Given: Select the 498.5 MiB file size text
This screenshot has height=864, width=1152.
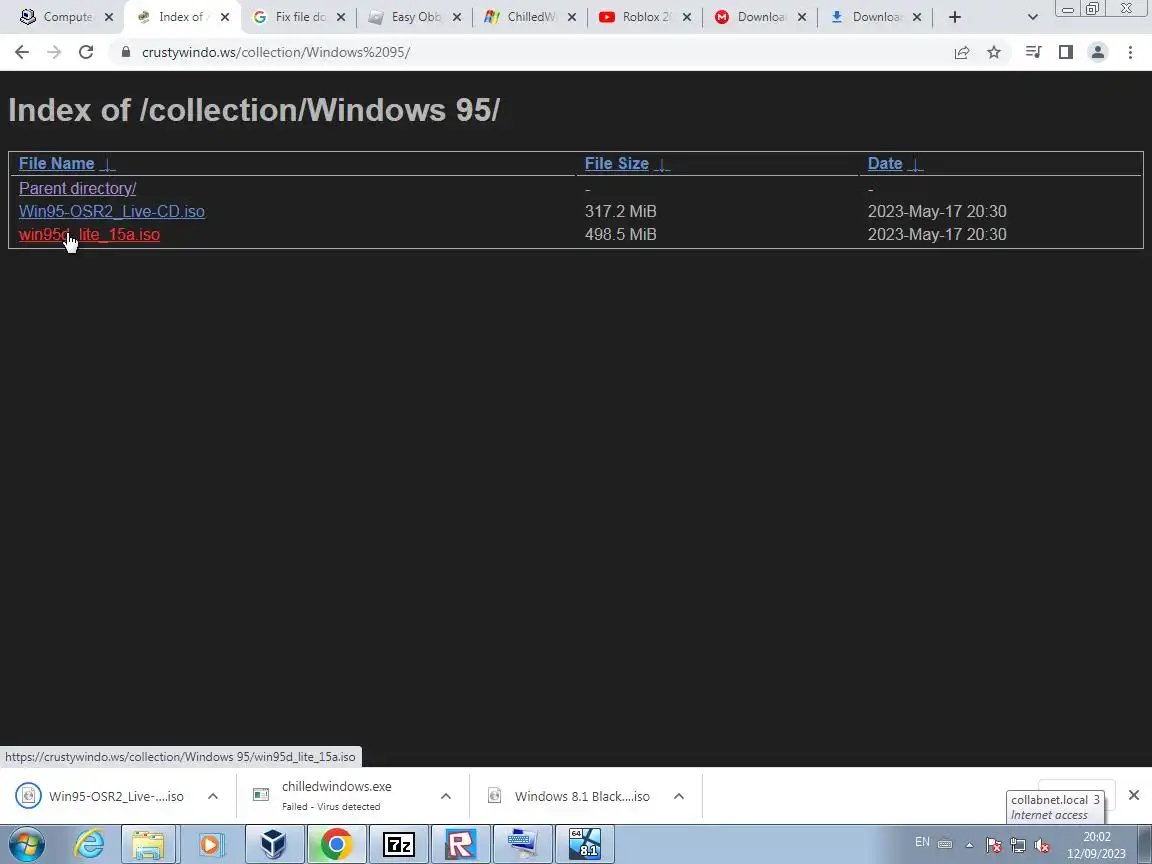Looking at the screenshot, I should pyautogui.click(x=621, y=234).
